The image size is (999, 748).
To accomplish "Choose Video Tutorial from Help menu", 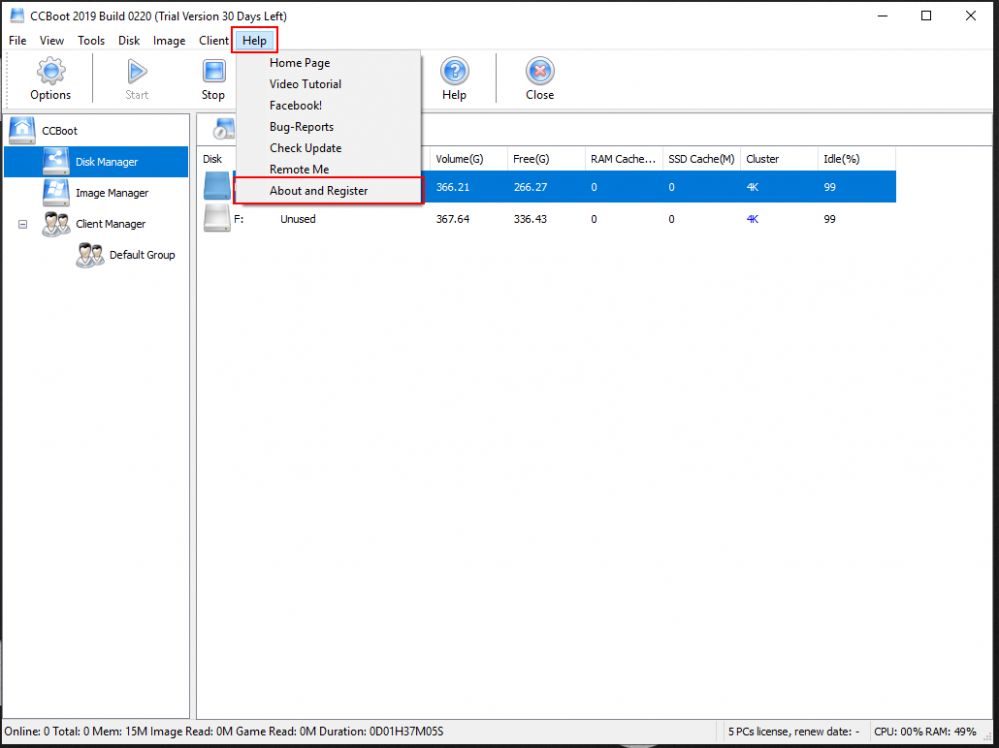I will 305,84.
